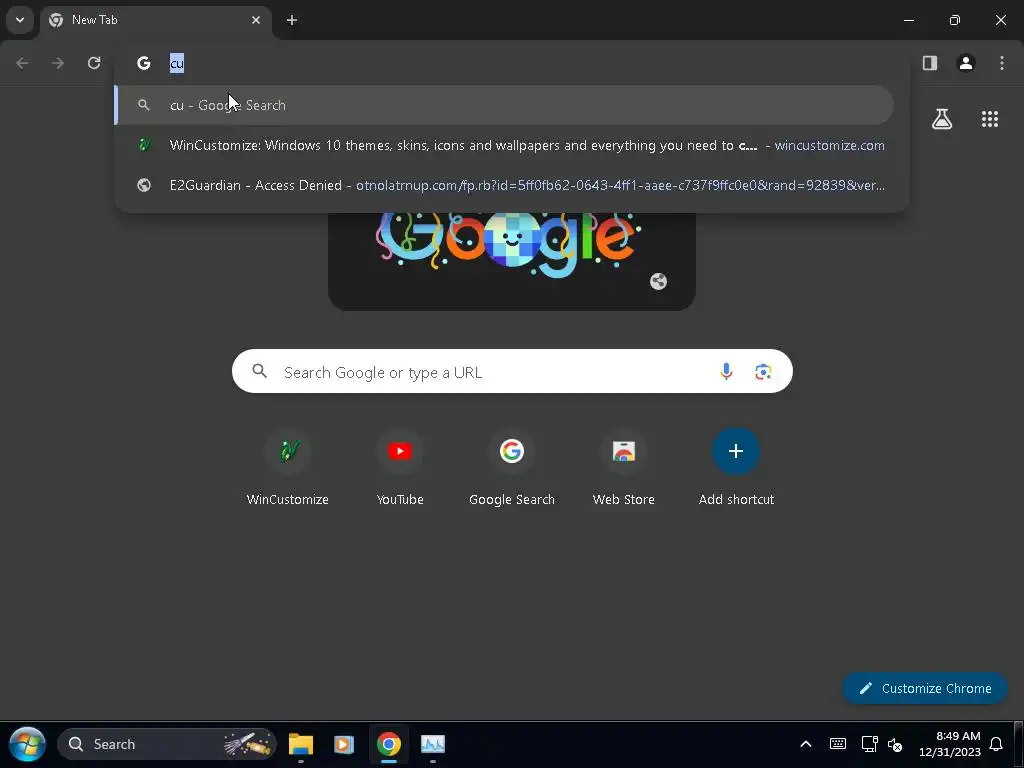Open the profile avatar menu
This screenshot has height=768, width=1024.
(x=966, y=63)
